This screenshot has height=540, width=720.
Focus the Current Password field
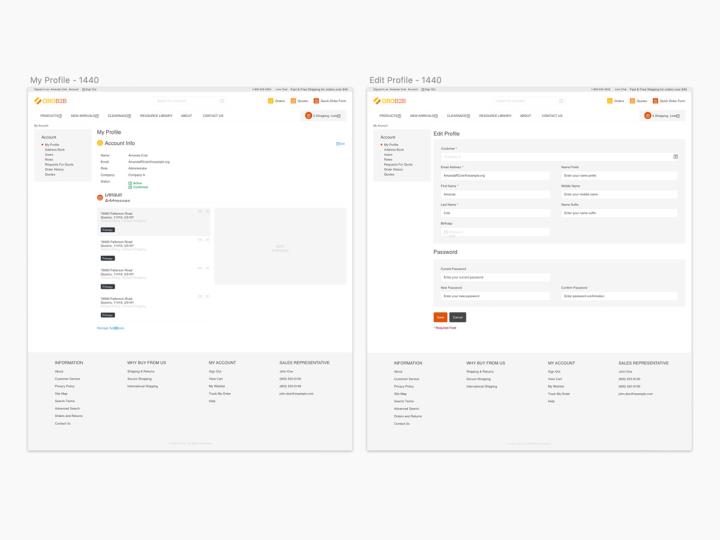[495, 277]
